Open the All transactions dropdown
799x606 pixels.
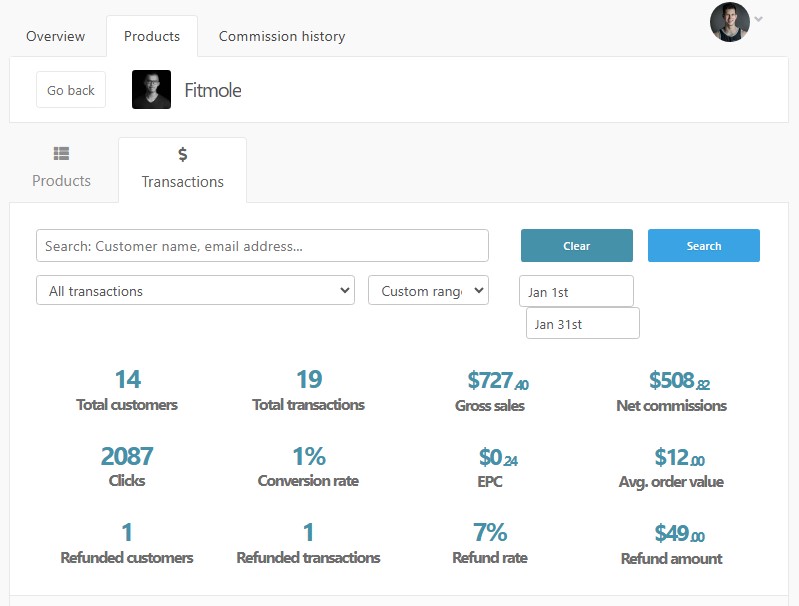click(x=195, y=291)
